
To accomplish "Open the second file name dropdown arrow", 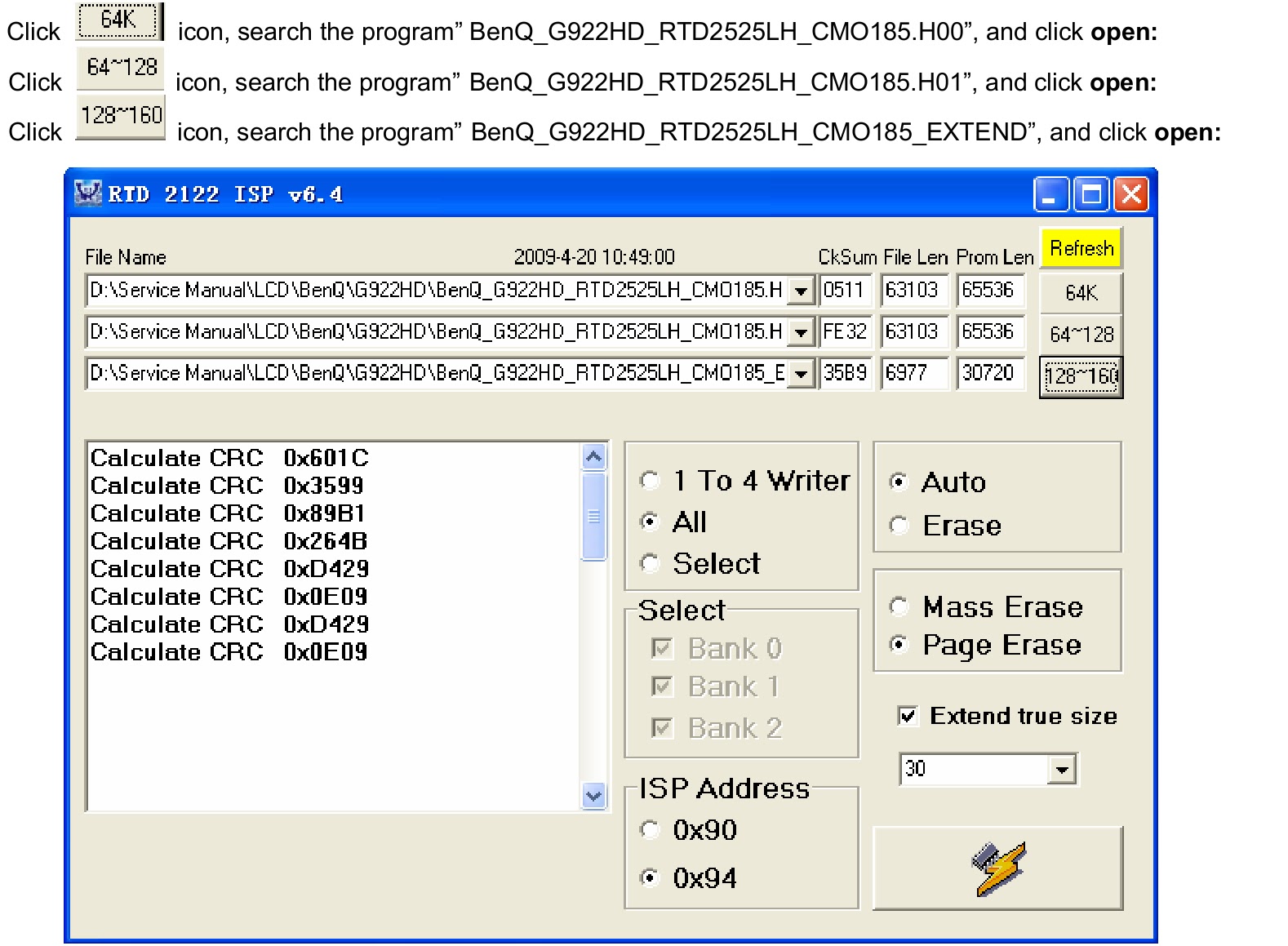I will click(x=802, y=332).
